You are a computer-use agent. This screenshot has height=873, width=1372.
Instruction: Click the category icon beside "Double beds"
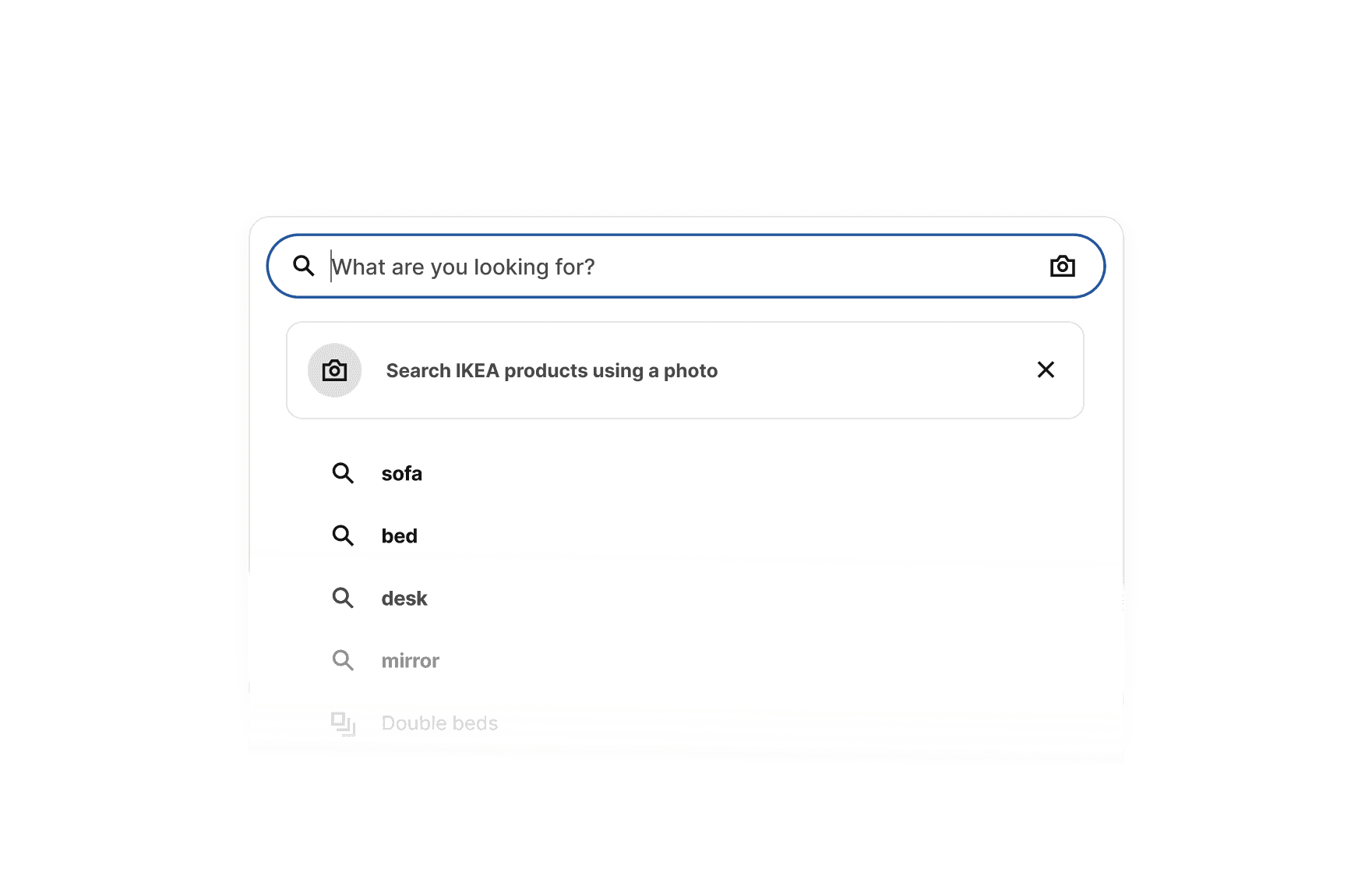[x=343, y=723]
